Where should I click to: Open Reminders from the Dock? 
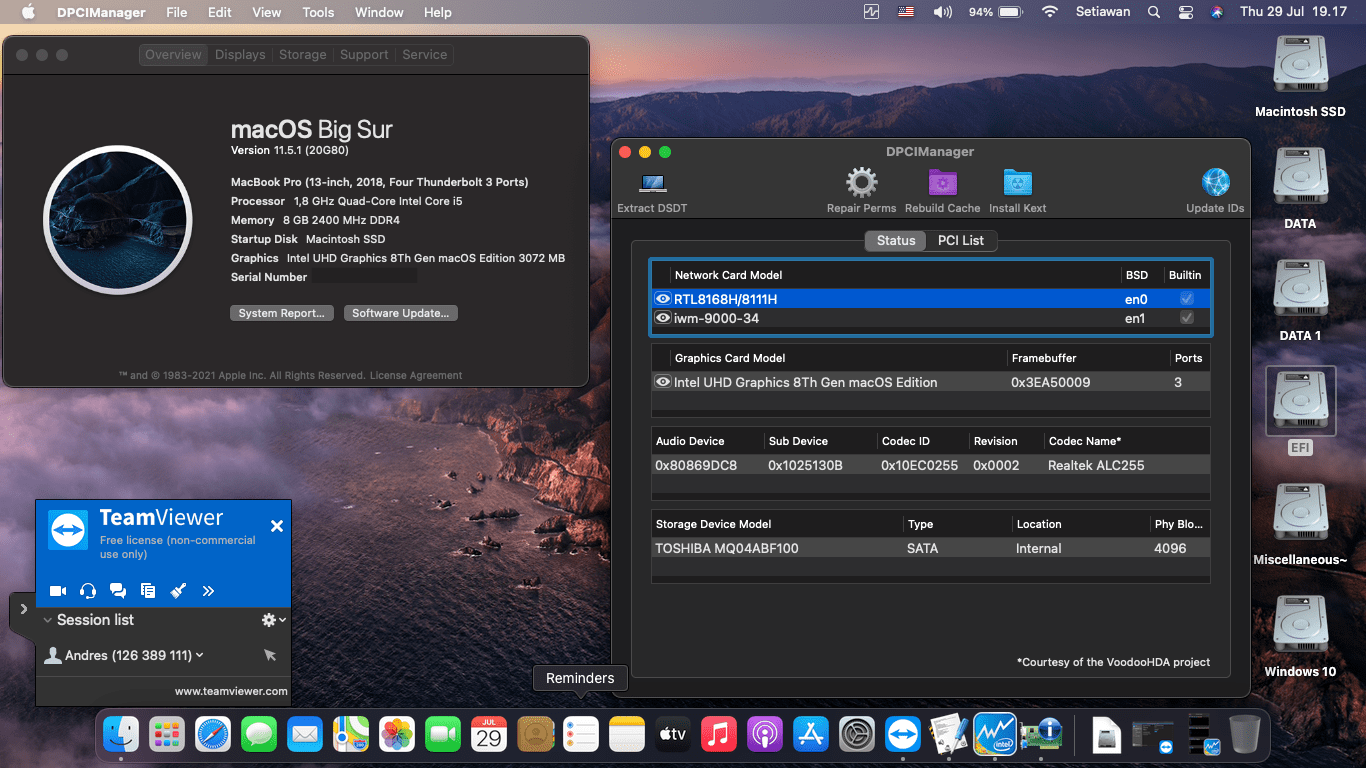click(581, 736)
